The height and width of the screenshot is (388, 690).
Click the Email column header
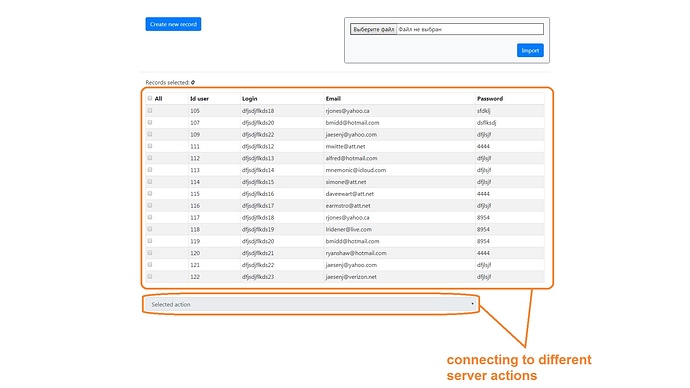coord(333,99)
